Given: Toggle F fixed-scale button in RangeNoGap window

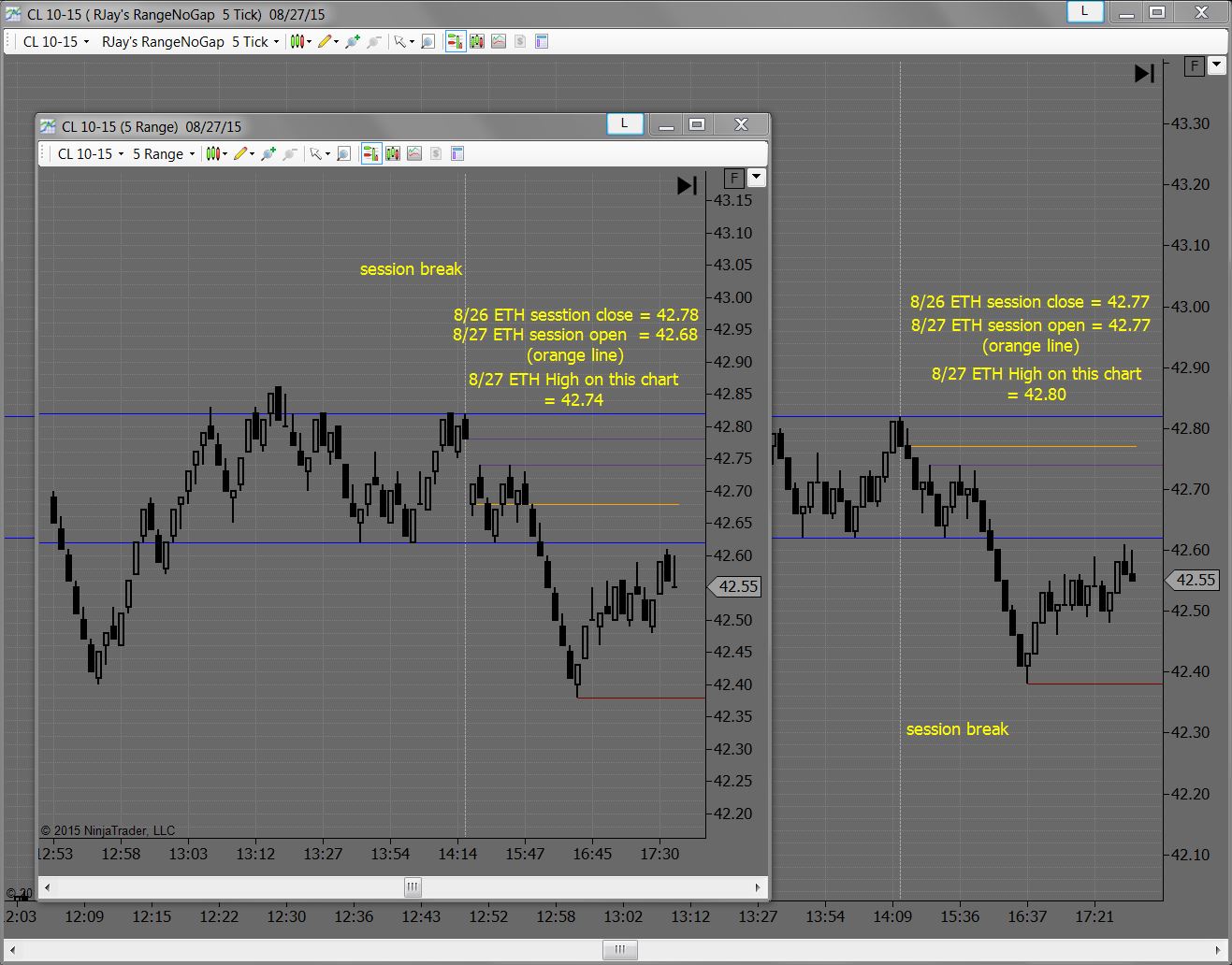Looking at the screenshot, I should click(1195, 65).
